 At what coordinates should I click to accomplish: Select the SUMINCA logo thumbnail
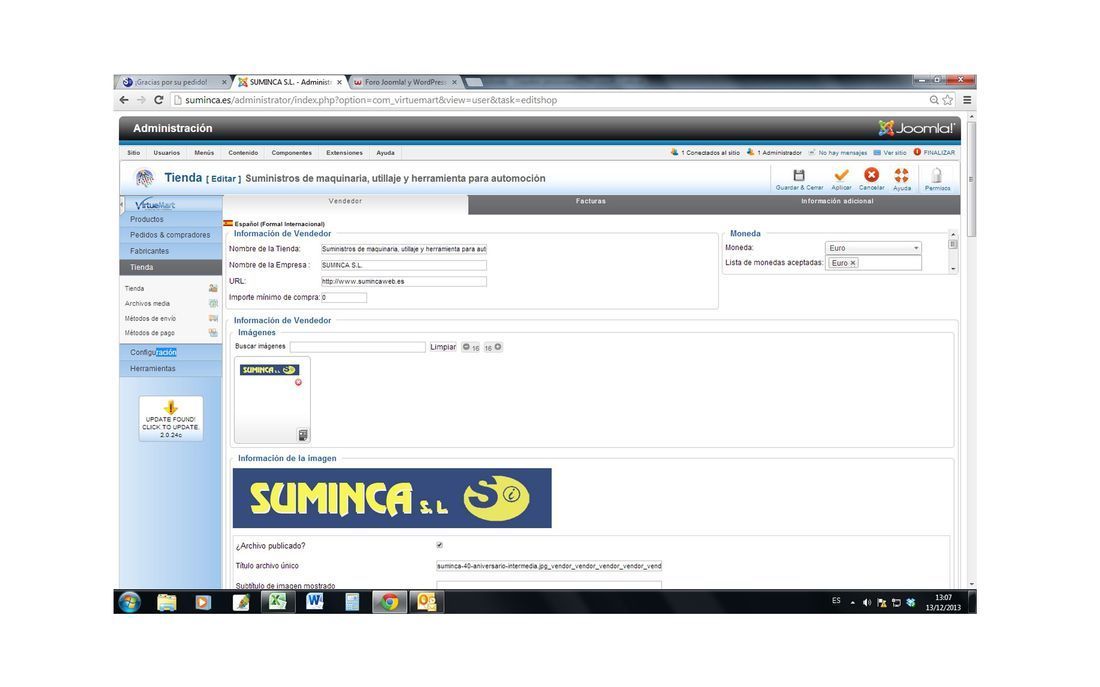[x=269, y=370]
